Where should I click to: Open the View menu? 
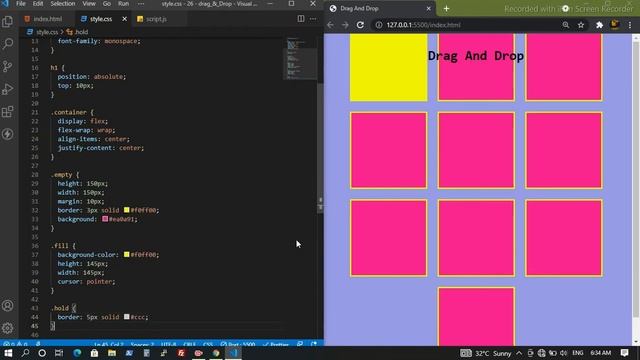89,4
